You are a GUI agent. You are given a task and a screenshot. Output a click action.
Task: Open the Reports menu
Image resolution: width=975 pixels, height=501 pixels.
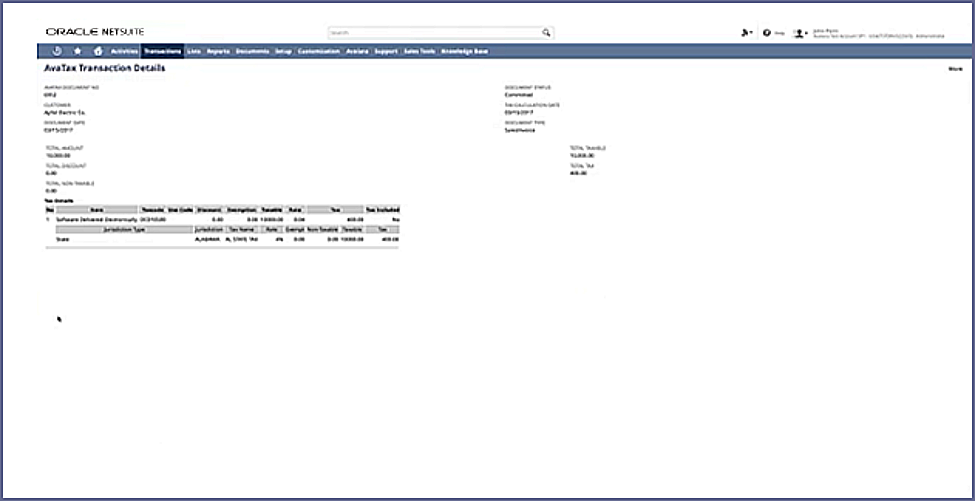[x=218, y=50]
